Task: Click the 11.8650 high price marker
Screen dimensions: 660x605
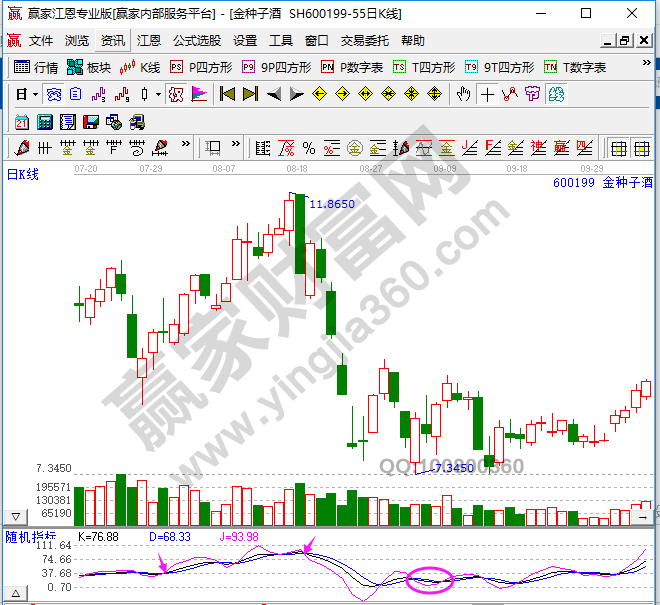Action: coord(332,204)
